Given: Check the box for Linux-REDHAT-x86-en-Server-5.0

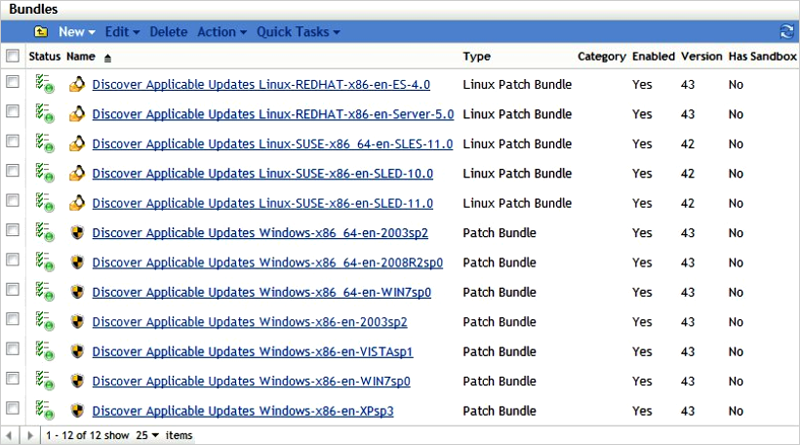Looking at the screenshot, I should [x=12, y=111].
